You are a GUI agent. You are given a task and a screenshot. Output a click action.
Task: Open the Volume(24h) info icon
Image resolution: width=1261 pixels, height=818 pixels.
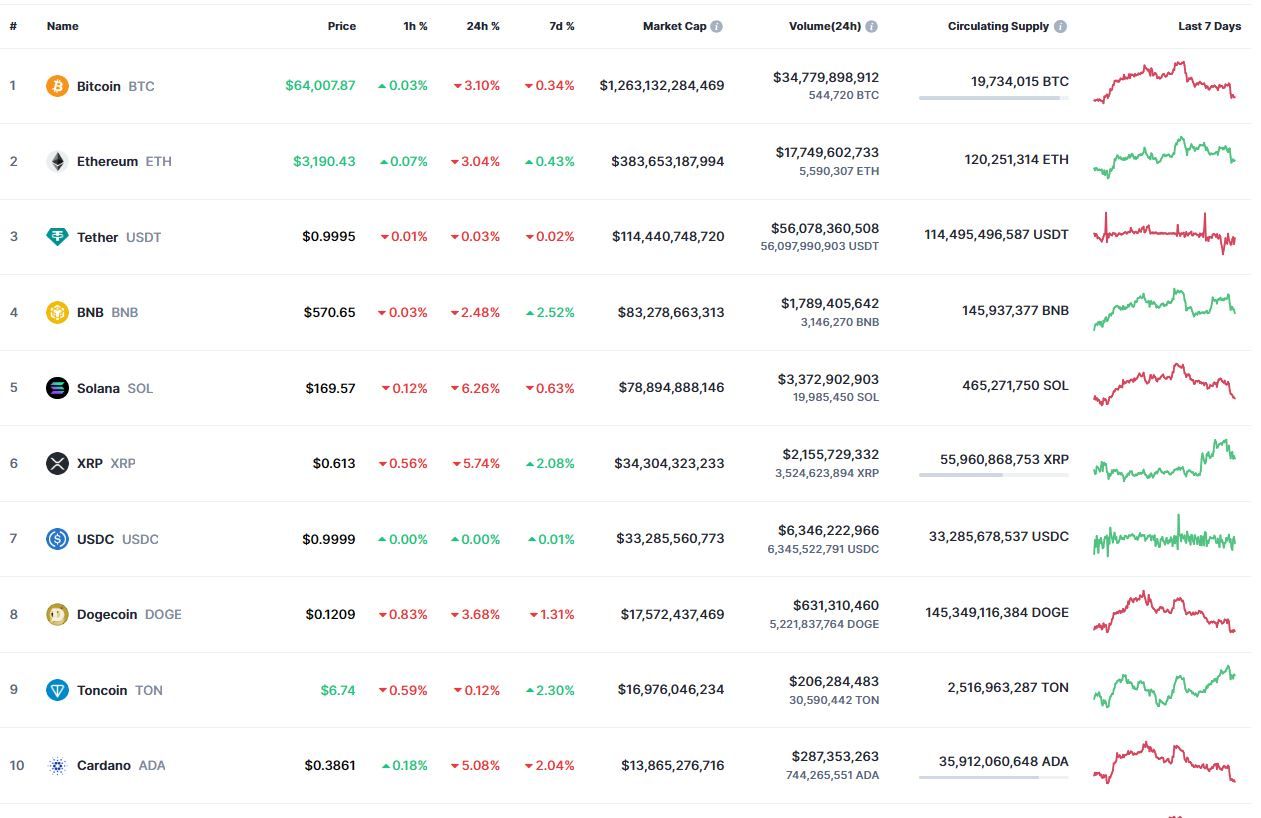872,27
